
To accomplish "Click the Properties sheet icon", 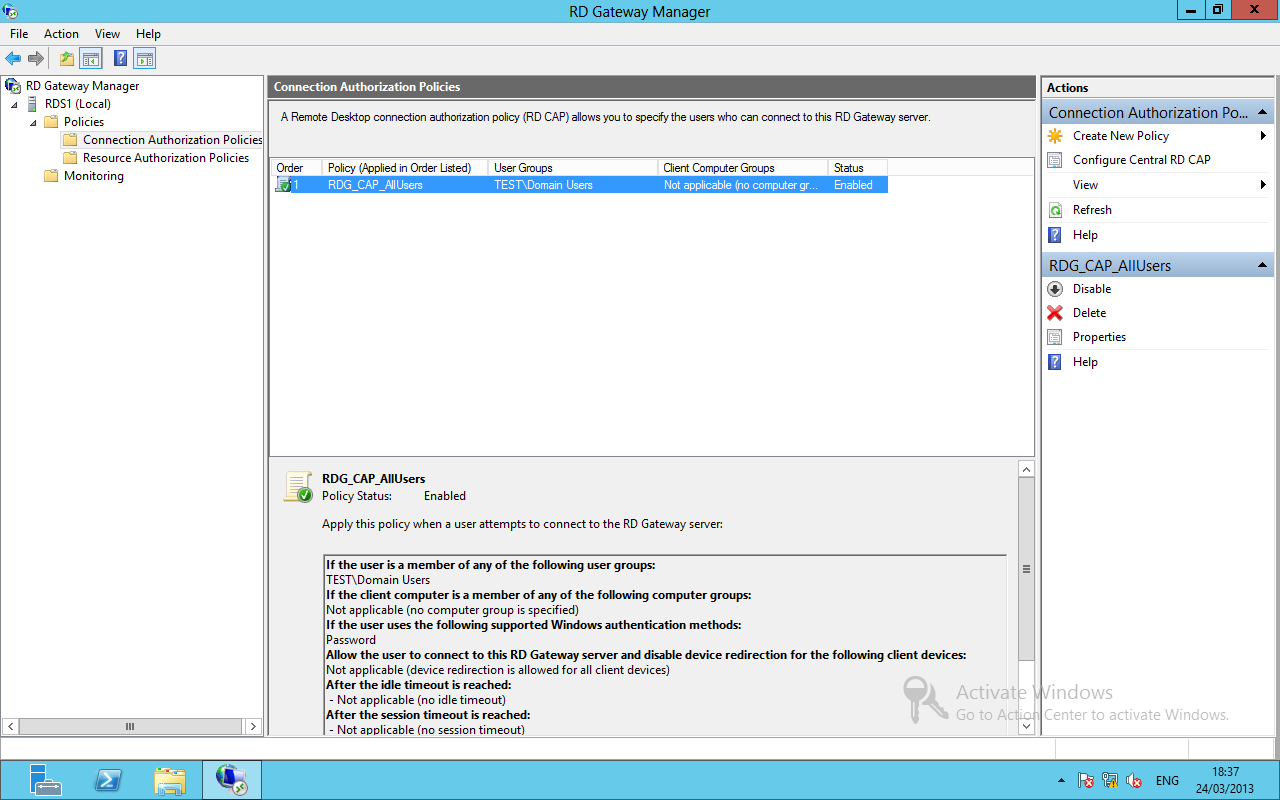I will coord(1055,337).
